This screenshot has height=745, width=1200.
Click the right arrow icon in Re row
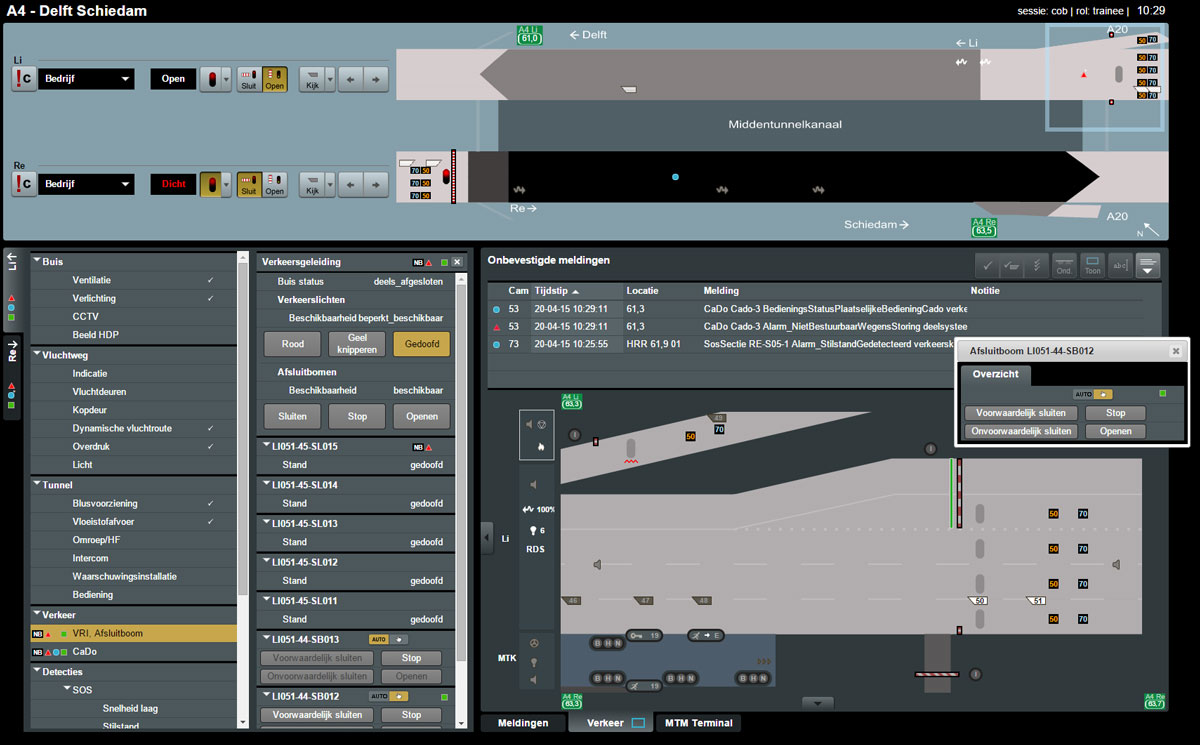point(376,185)
